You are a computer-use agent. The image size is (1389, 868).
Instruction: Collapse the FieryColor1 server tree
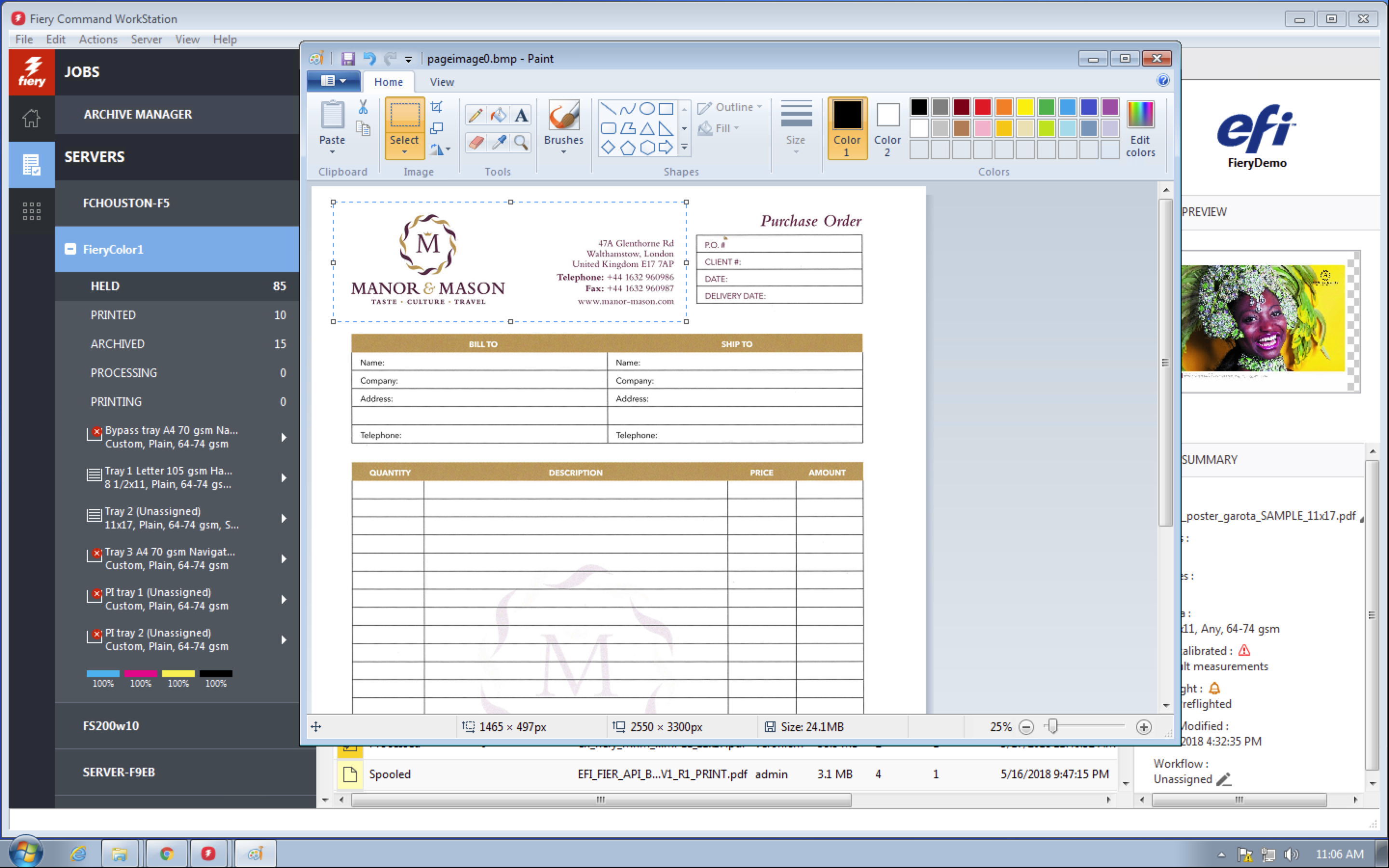point(70,248)
